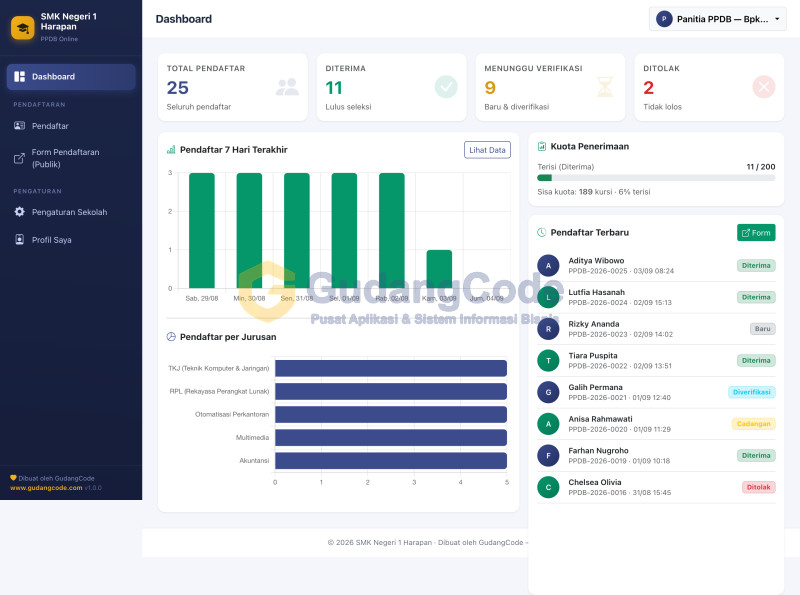Click the pie chart icon beside Pendaftar per Jurusan
This screenshot has width=800, height=595.
171,337
